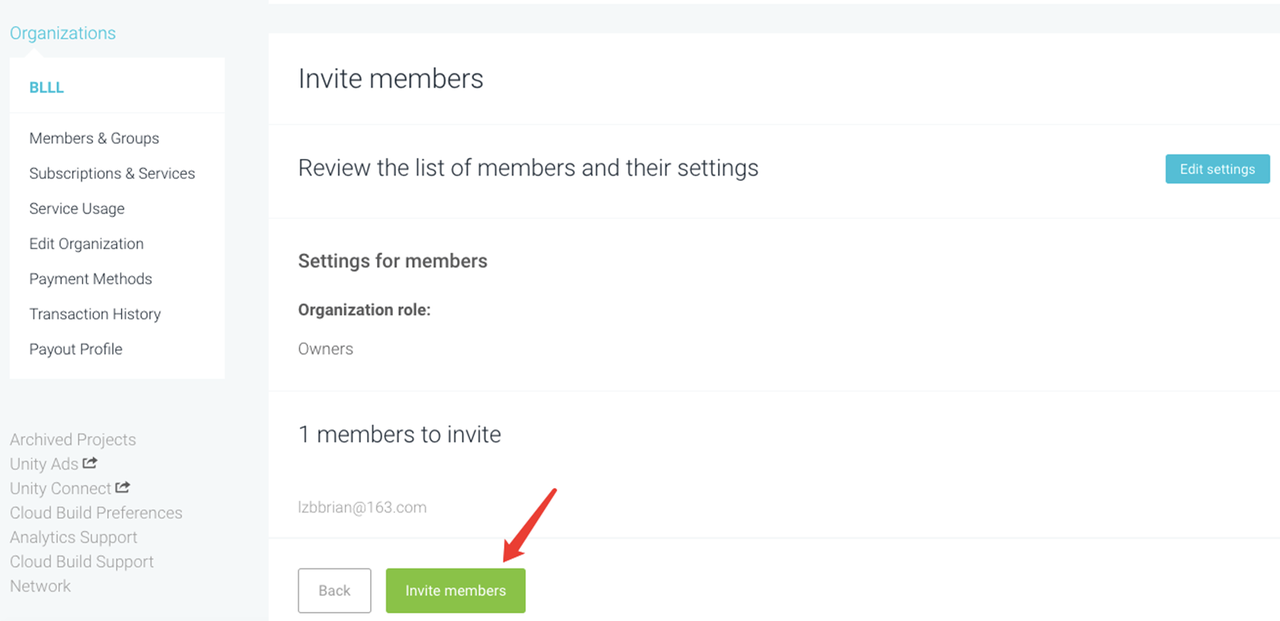The image size is (1280, 621).
Task: Select Edit Organization menu item
Action: click(x=86, y=244)
